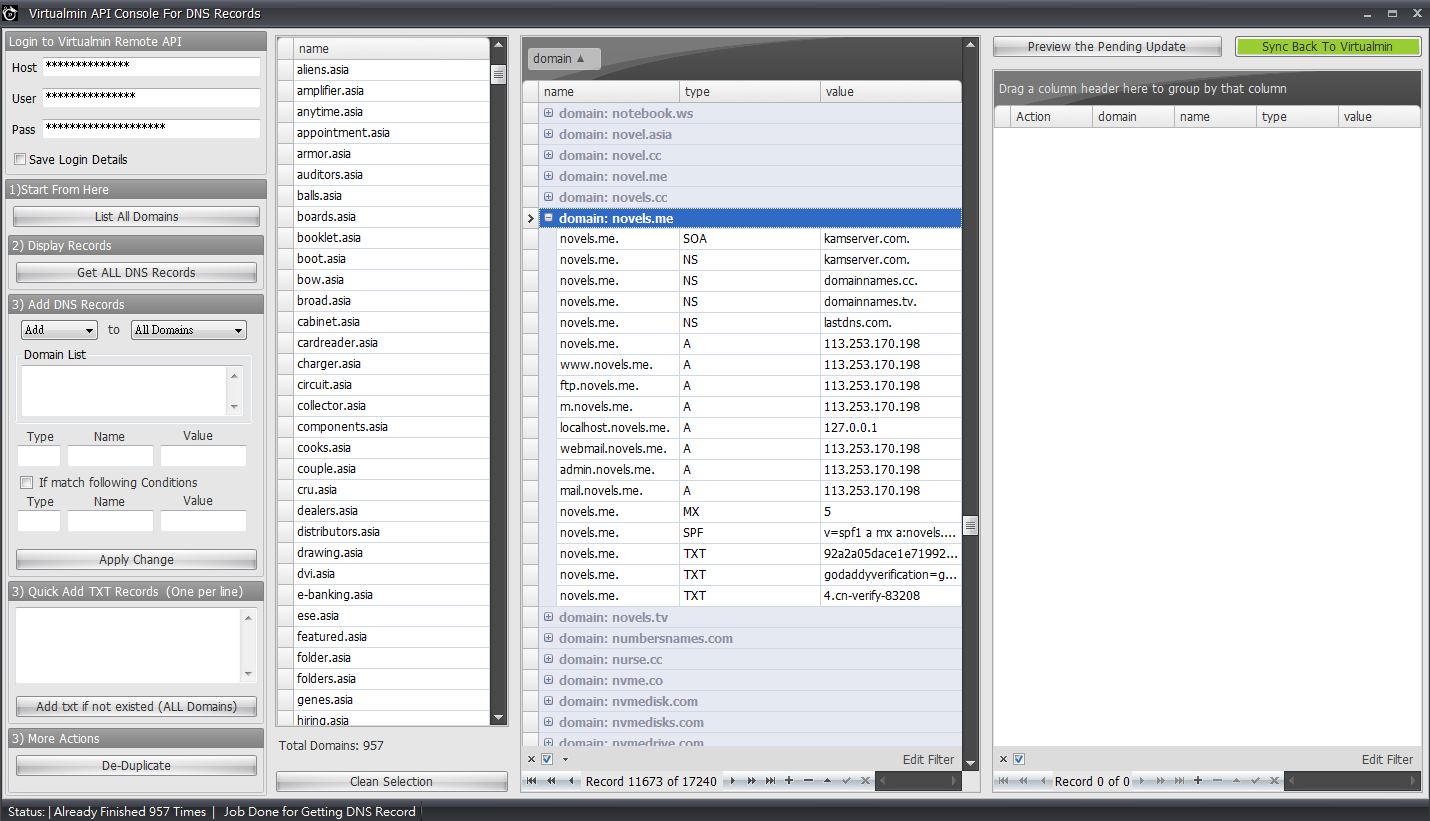Expand the domain: novel.cc group

[548, 154]
